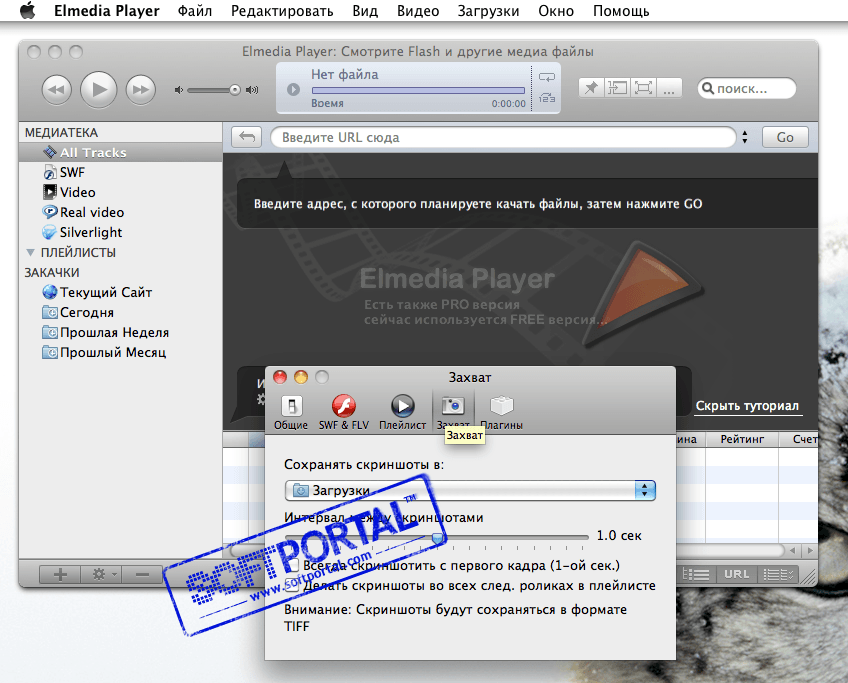Screen dimensions: 848x683
Task: Open the Файл menu
Action: 195,11
